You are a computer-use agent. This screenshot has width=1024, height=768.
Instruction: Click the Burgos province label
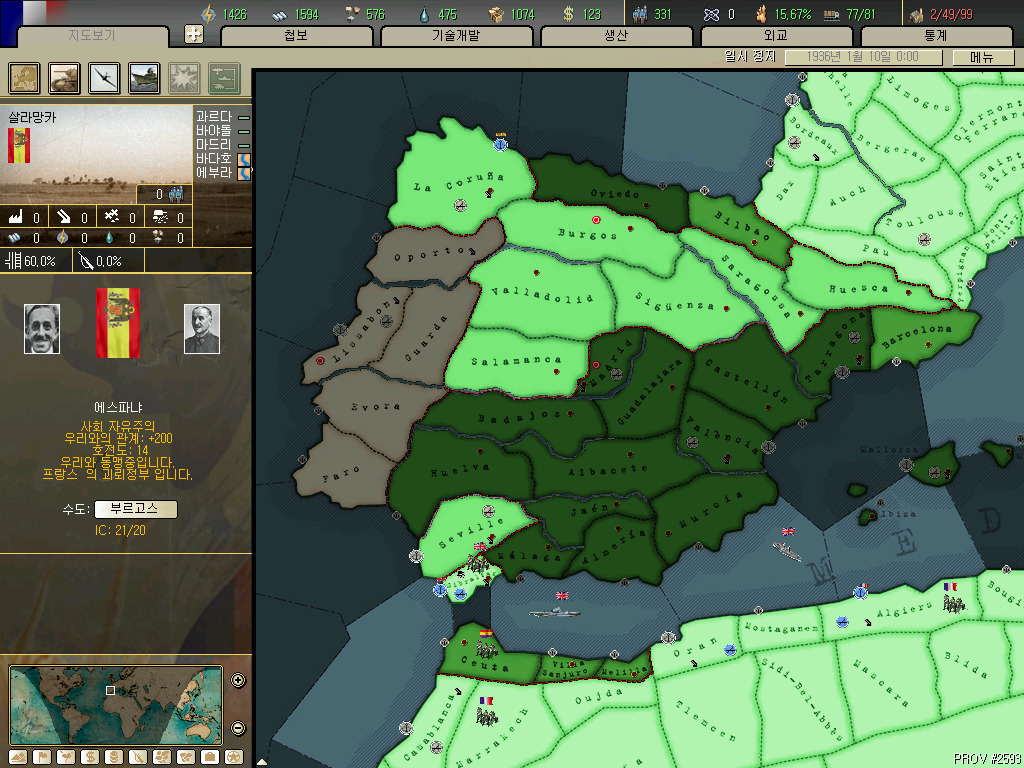click(588, 234)
